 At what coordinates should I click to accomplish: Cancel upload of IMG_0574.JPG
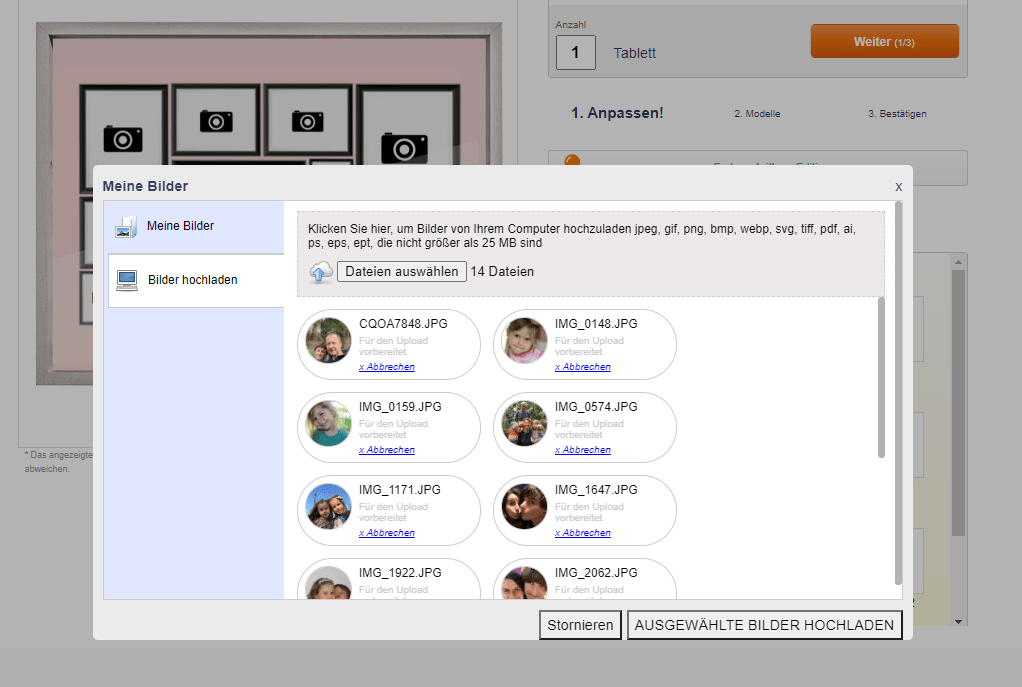tap(583, 450)
